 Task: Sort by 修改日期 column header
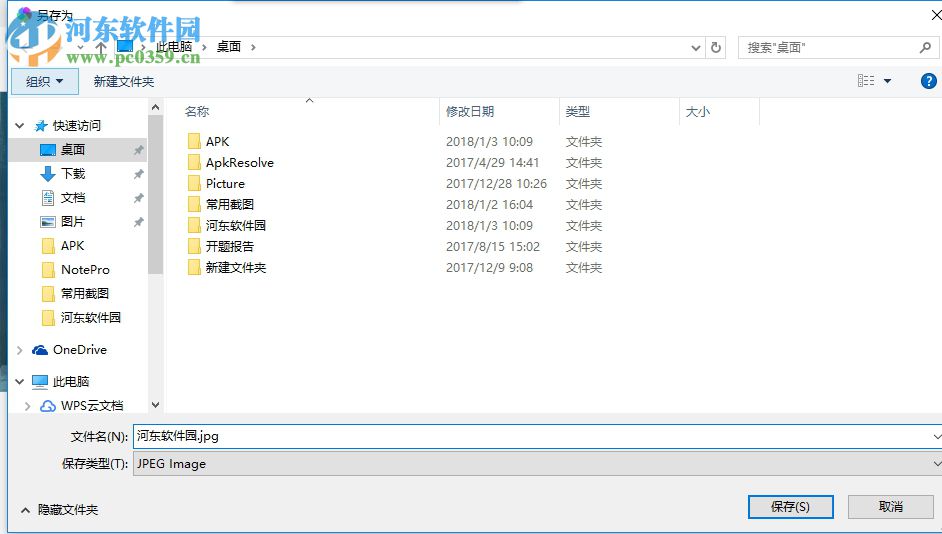click(x=470, y=111)
